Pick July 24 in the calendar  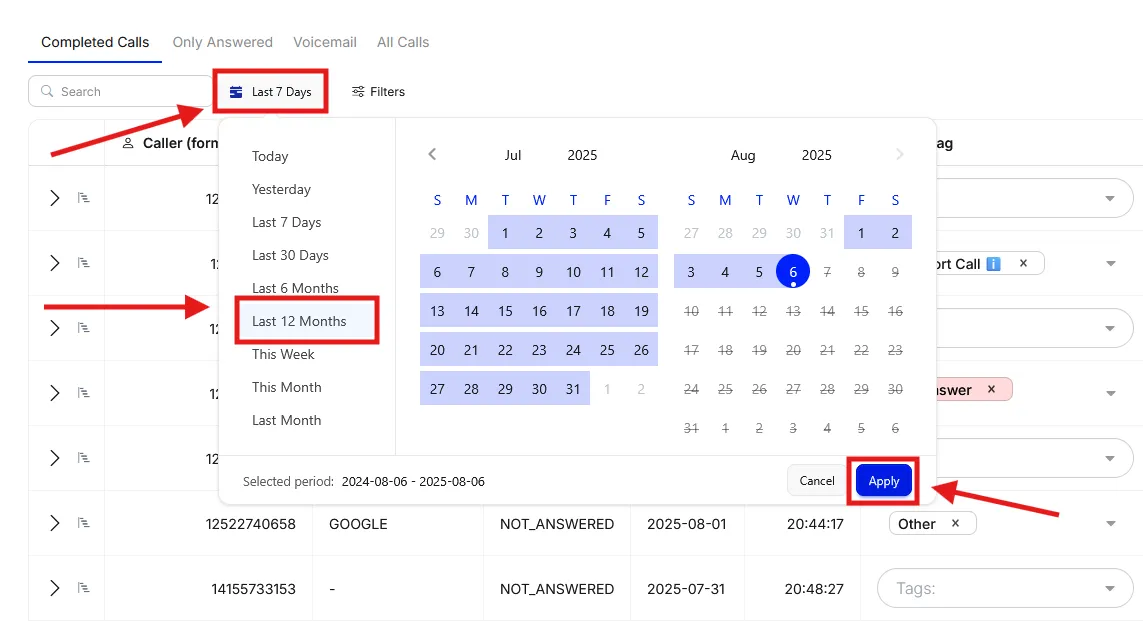(573, 350)
